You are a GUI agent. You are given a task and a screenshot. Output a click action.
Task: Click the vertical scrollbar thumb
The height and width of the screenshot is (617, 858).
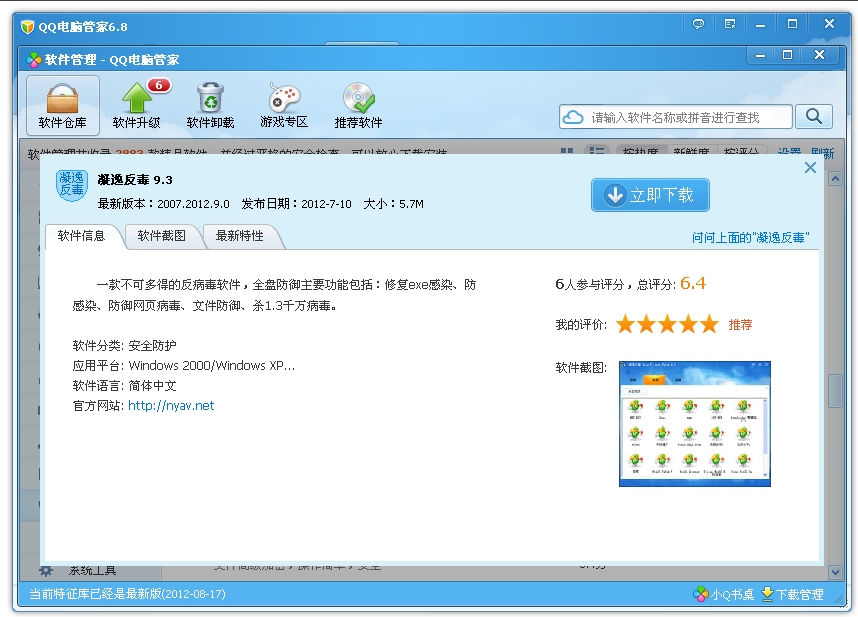click(x=835, y=391)
